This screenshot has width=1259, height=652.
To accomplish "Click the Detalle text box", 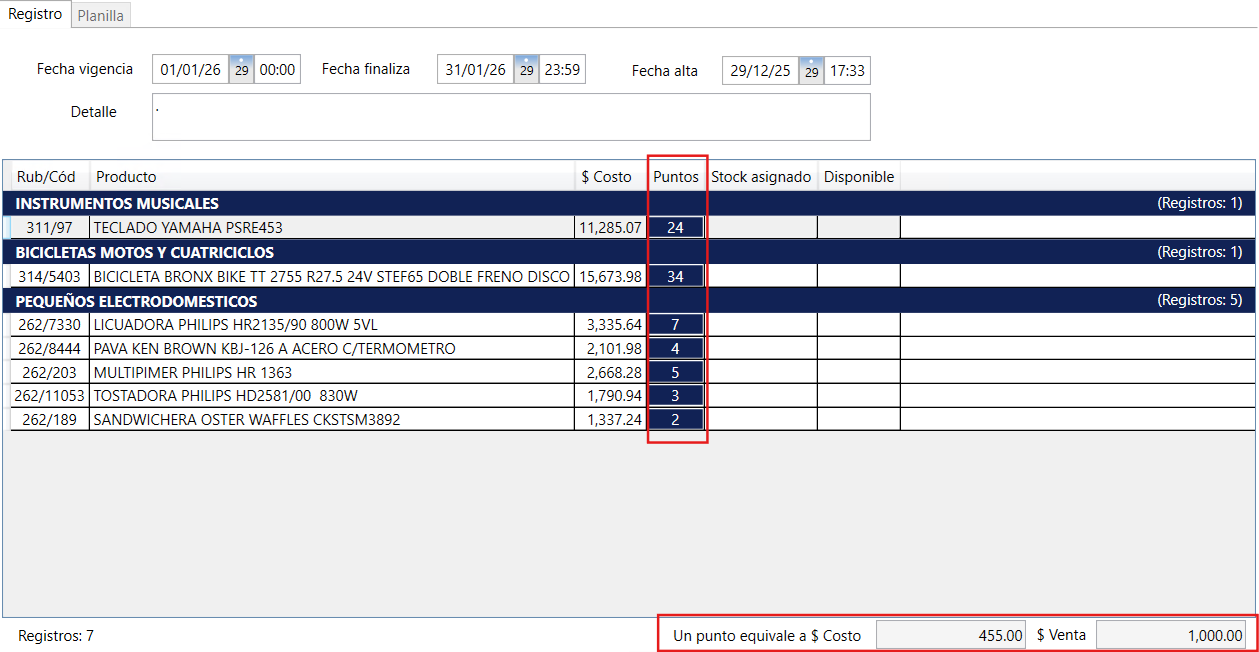I will coord(510,117).
